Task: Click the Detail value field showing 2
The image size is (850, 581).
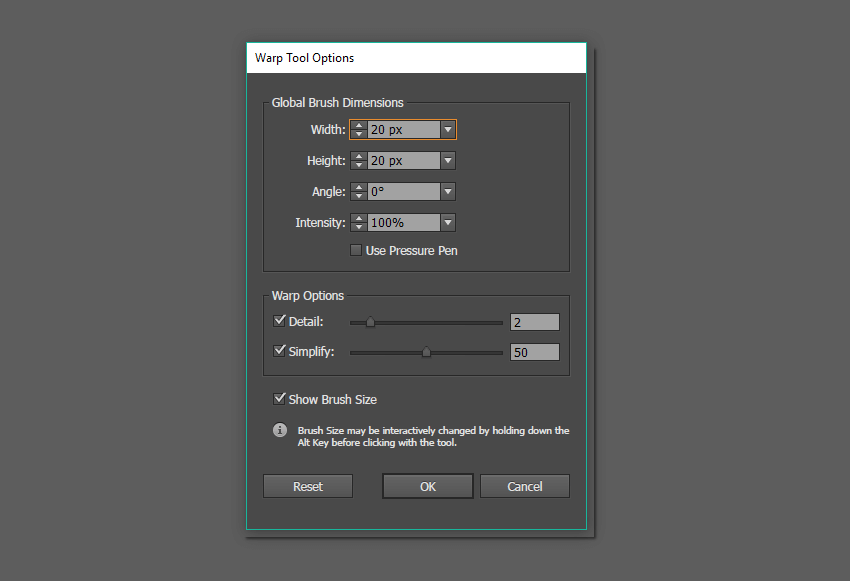Action: coord(534,322)
